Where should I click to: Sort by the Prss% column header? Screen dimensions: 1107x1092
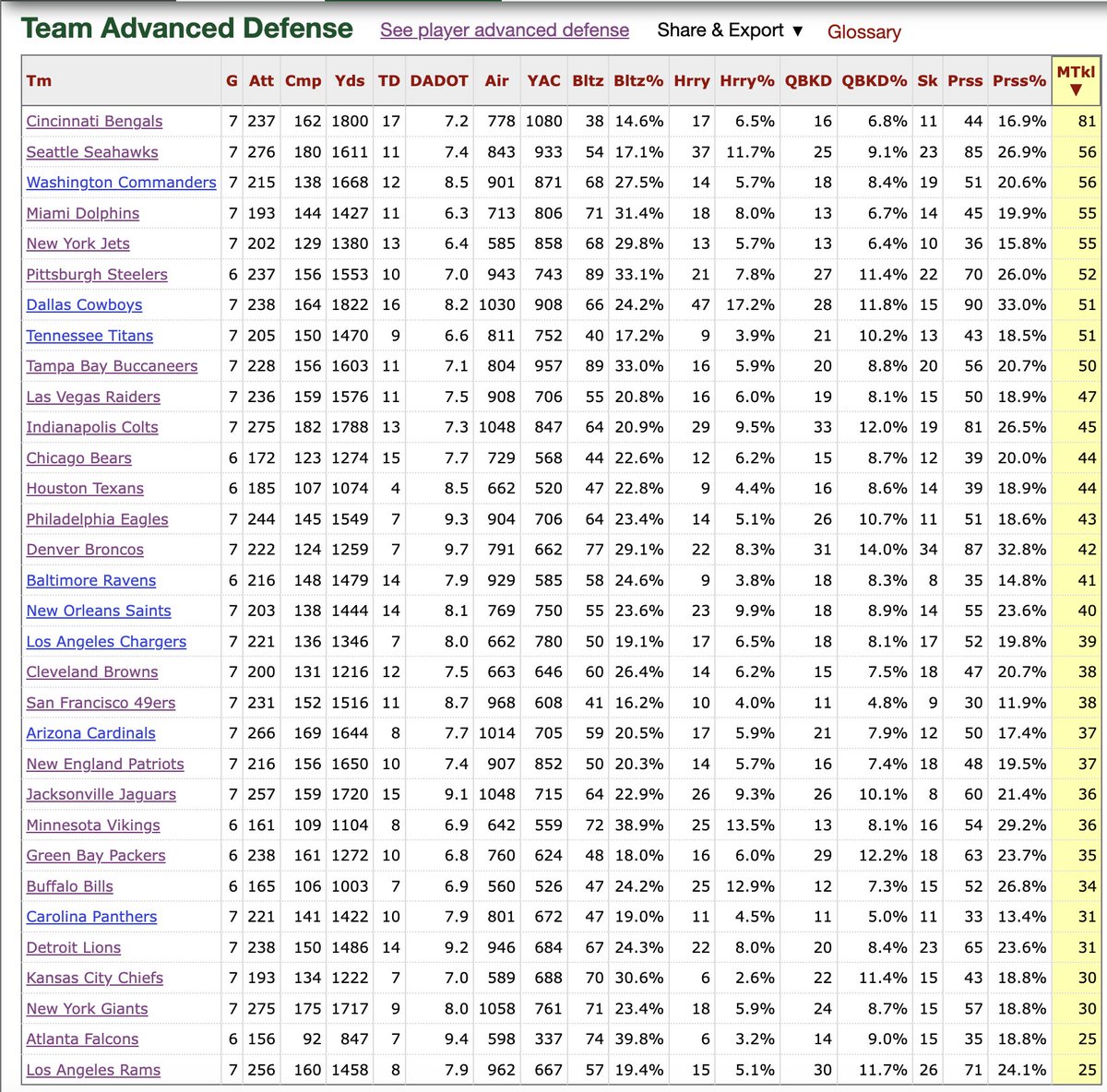pos(1019,80)
